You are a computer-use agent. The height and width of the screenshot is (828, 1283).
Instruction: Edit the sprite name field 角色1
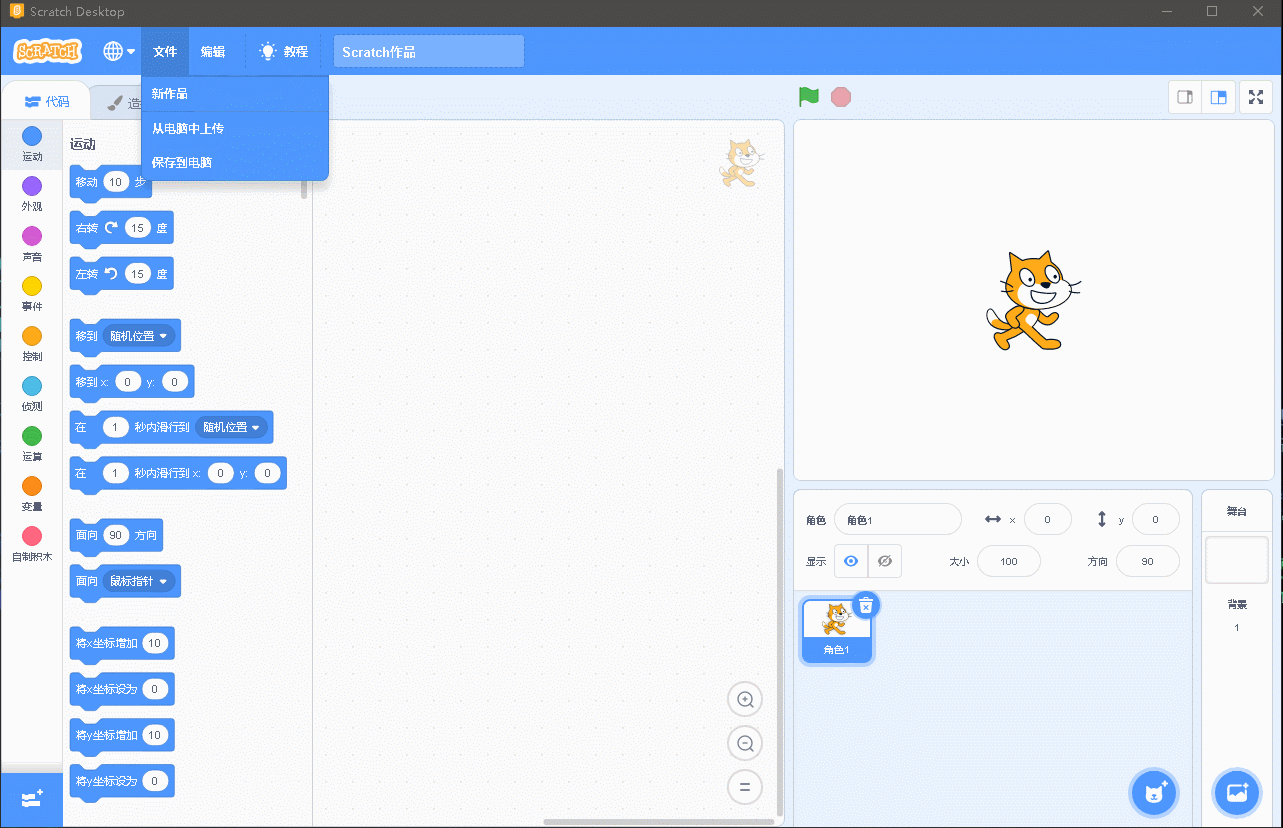click(x=898, y=520)
